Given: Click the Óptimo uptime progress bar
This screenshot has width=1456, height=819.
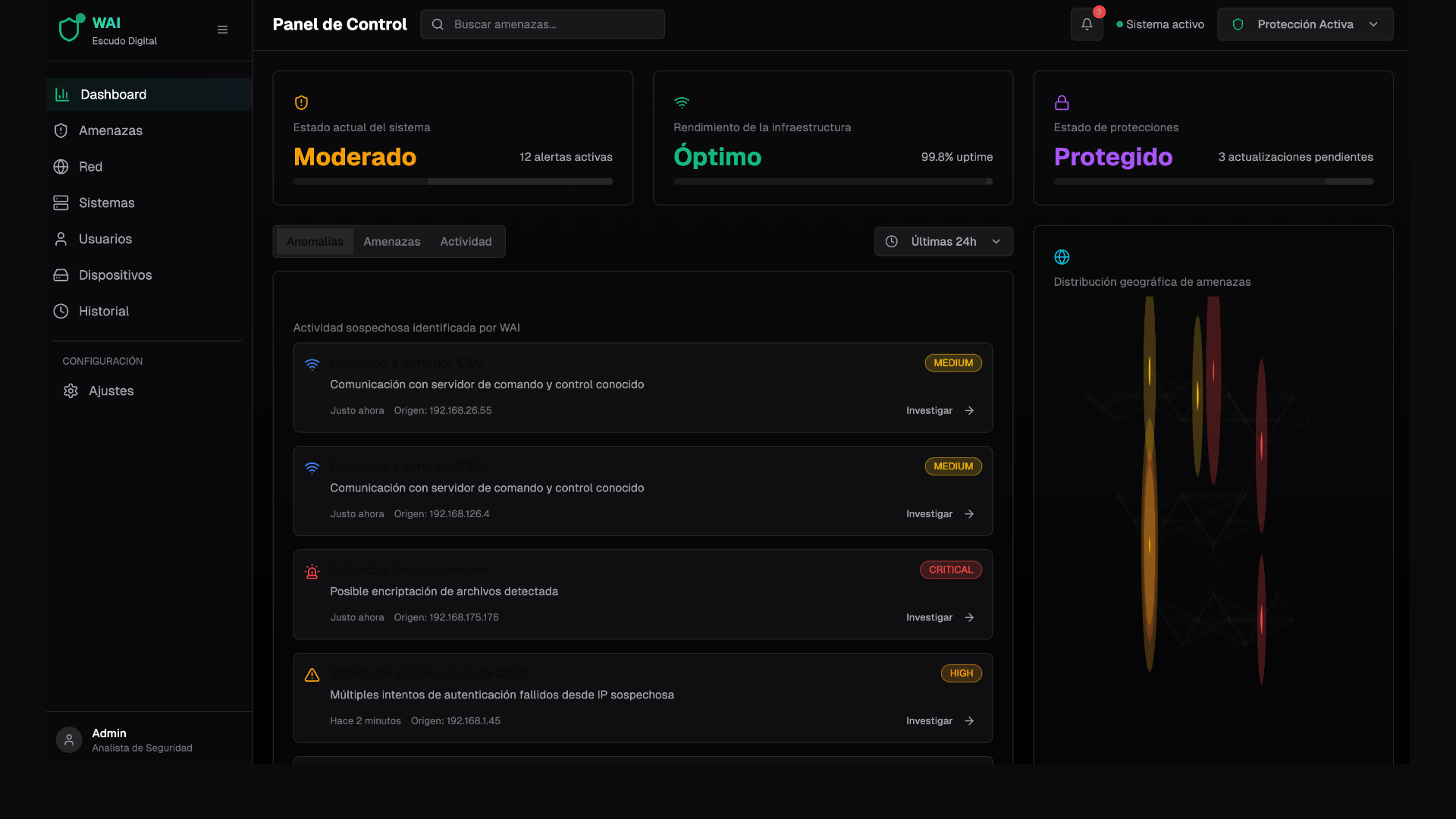Looking at the screenshot, I should 833,181.
